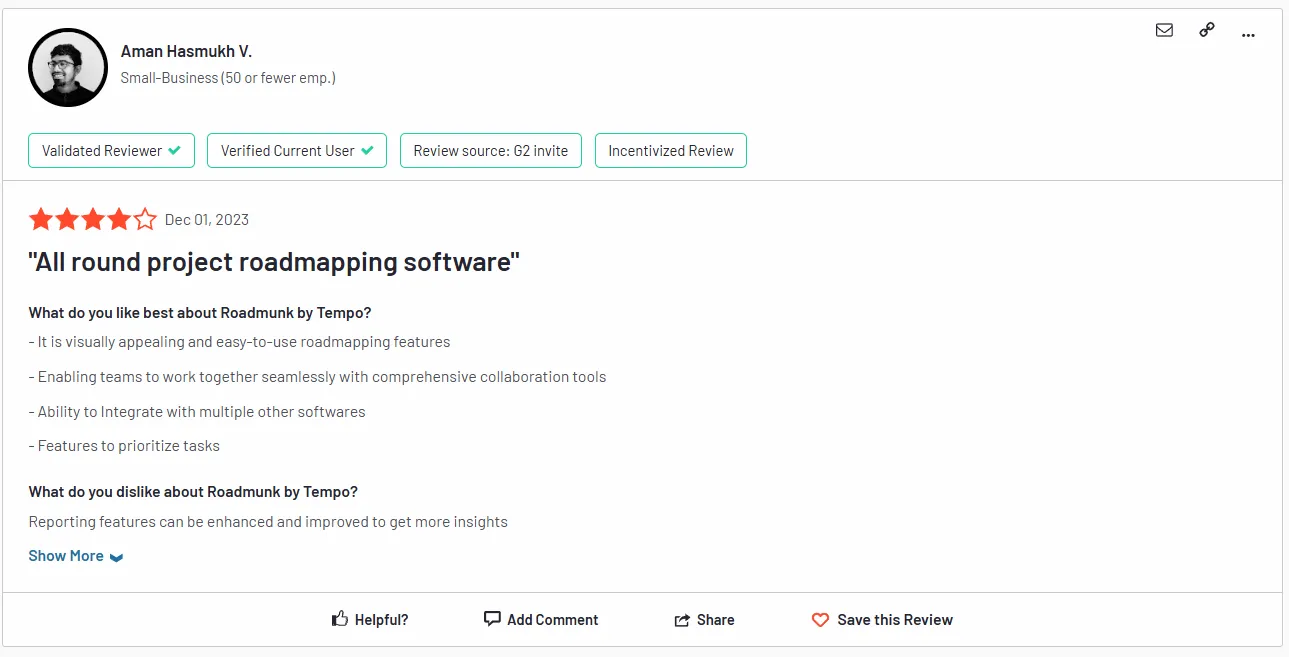Click the review date Dec 01, 2023

[207, 220]
